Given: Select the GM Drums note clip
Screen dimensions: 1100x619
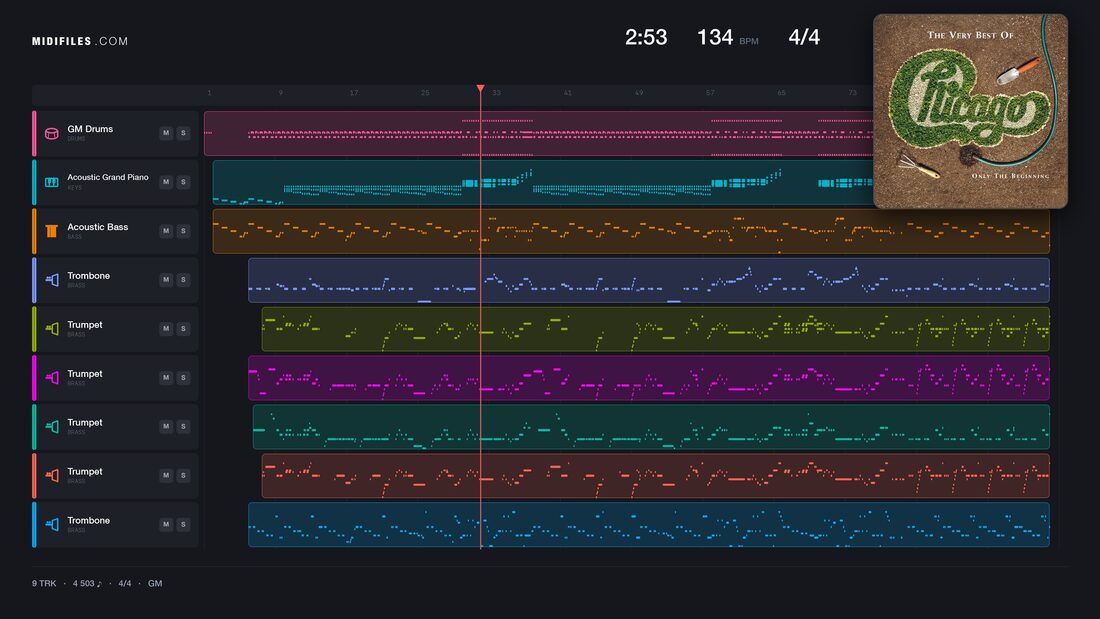Looking at the screenshot, I should [538, 133].
